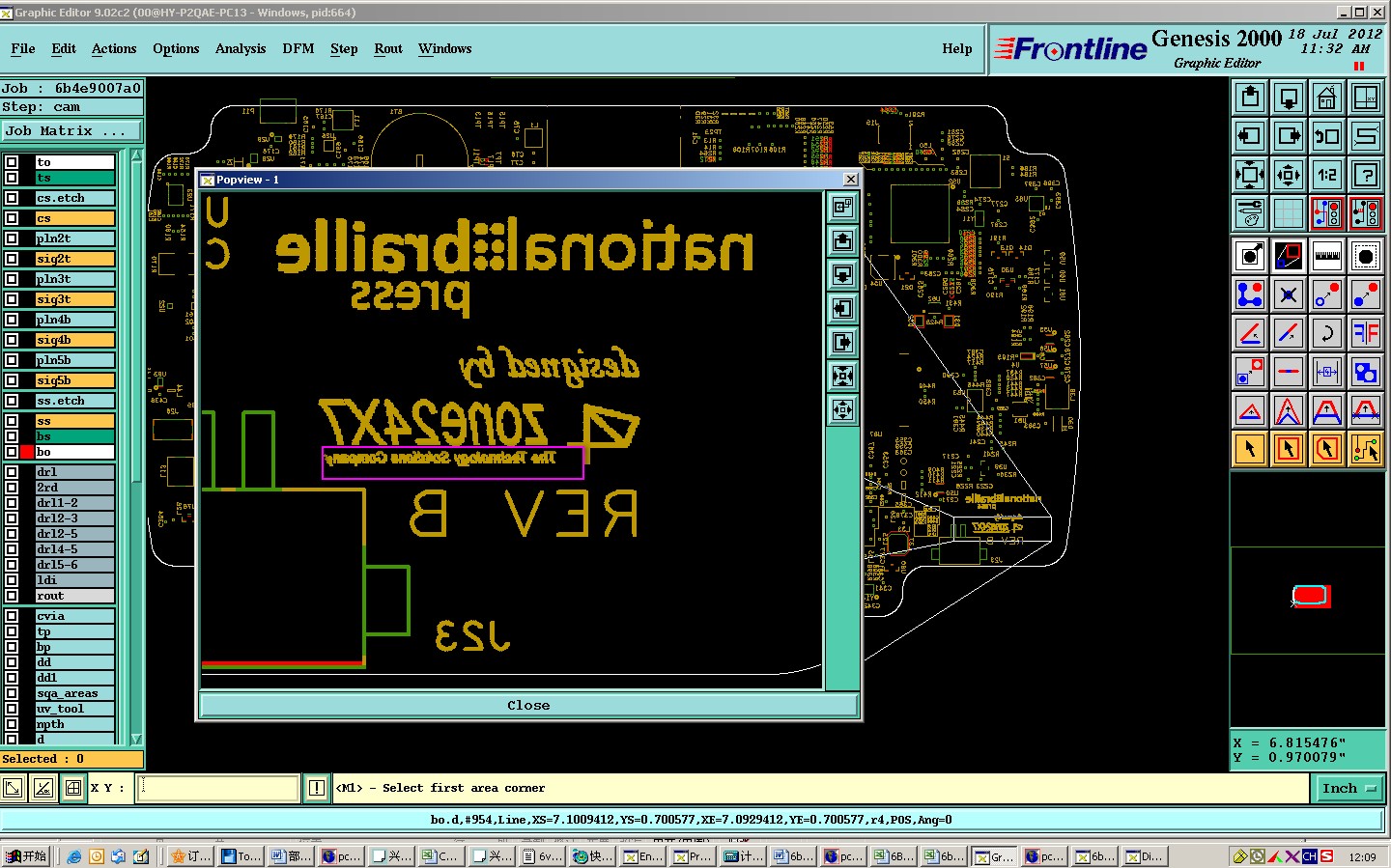Image resolution: width=1391 pixels, height=868 pixels.
Task: Select the net select tool icon
Action: 1366,449
